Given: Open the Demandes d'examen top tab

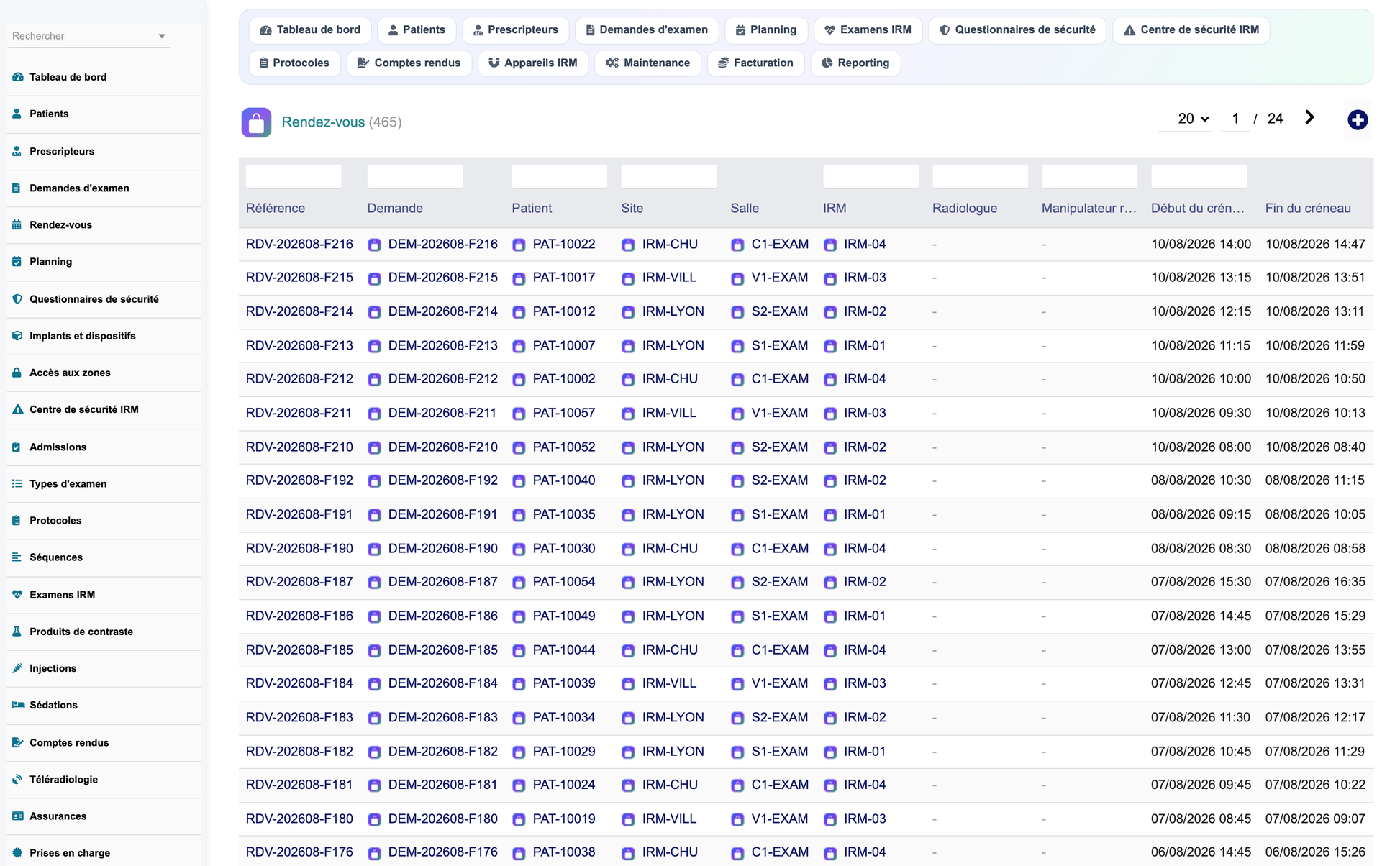Looking at the screenshot, I should 647,30.
